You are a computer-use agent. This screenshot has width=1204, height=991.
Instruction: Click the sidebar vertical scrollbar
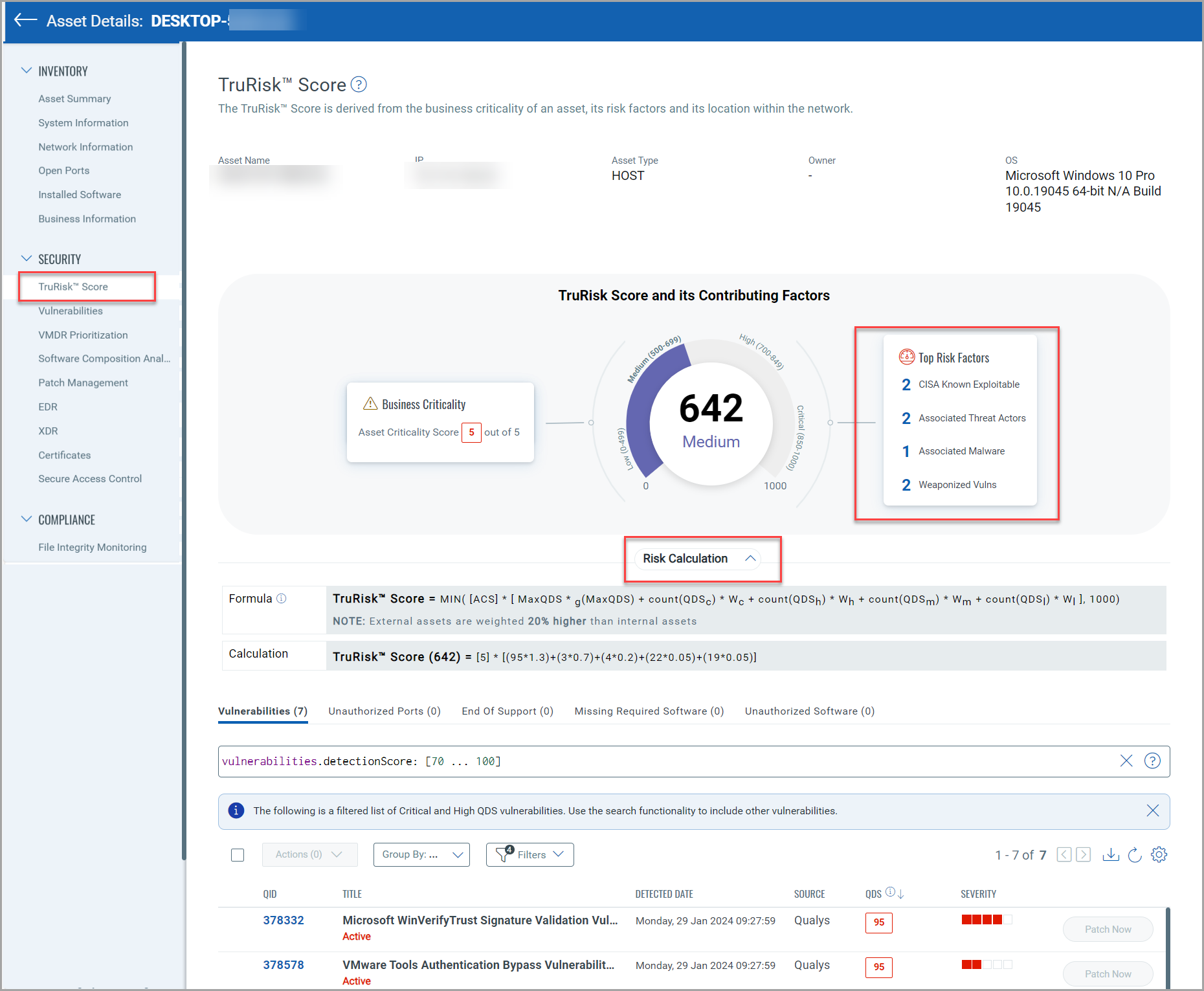[x=184, y=450]
